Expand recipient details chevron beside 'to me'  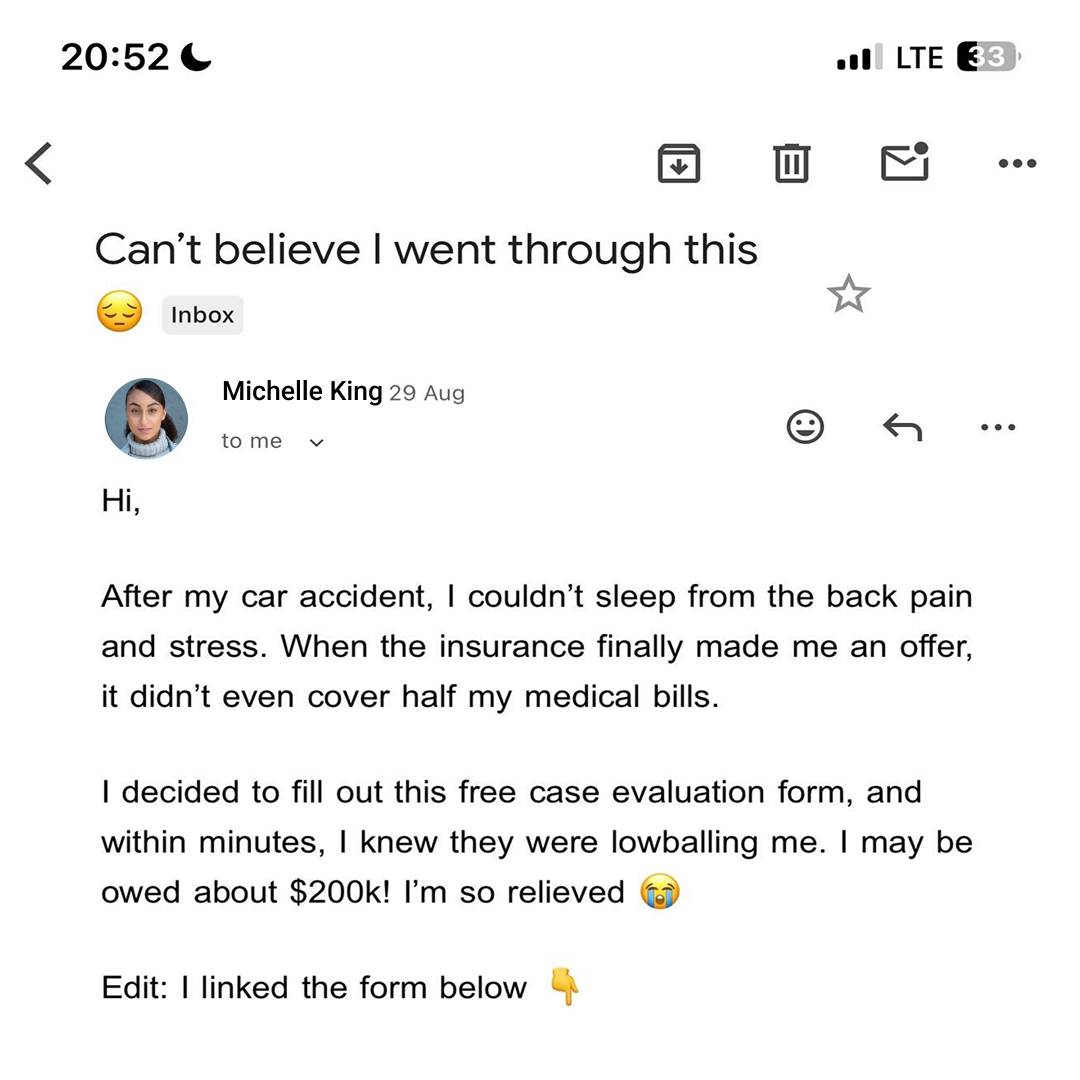[317, 442]
